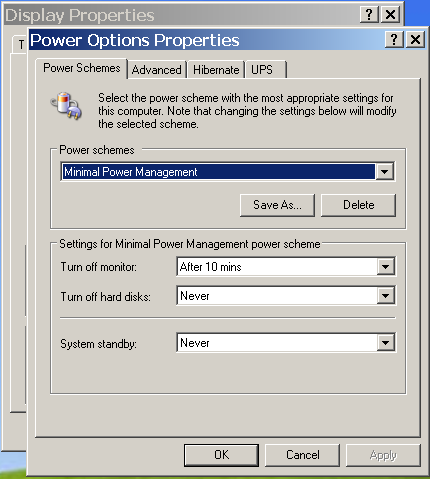Click the Delete scheme button

pos(359,205)
